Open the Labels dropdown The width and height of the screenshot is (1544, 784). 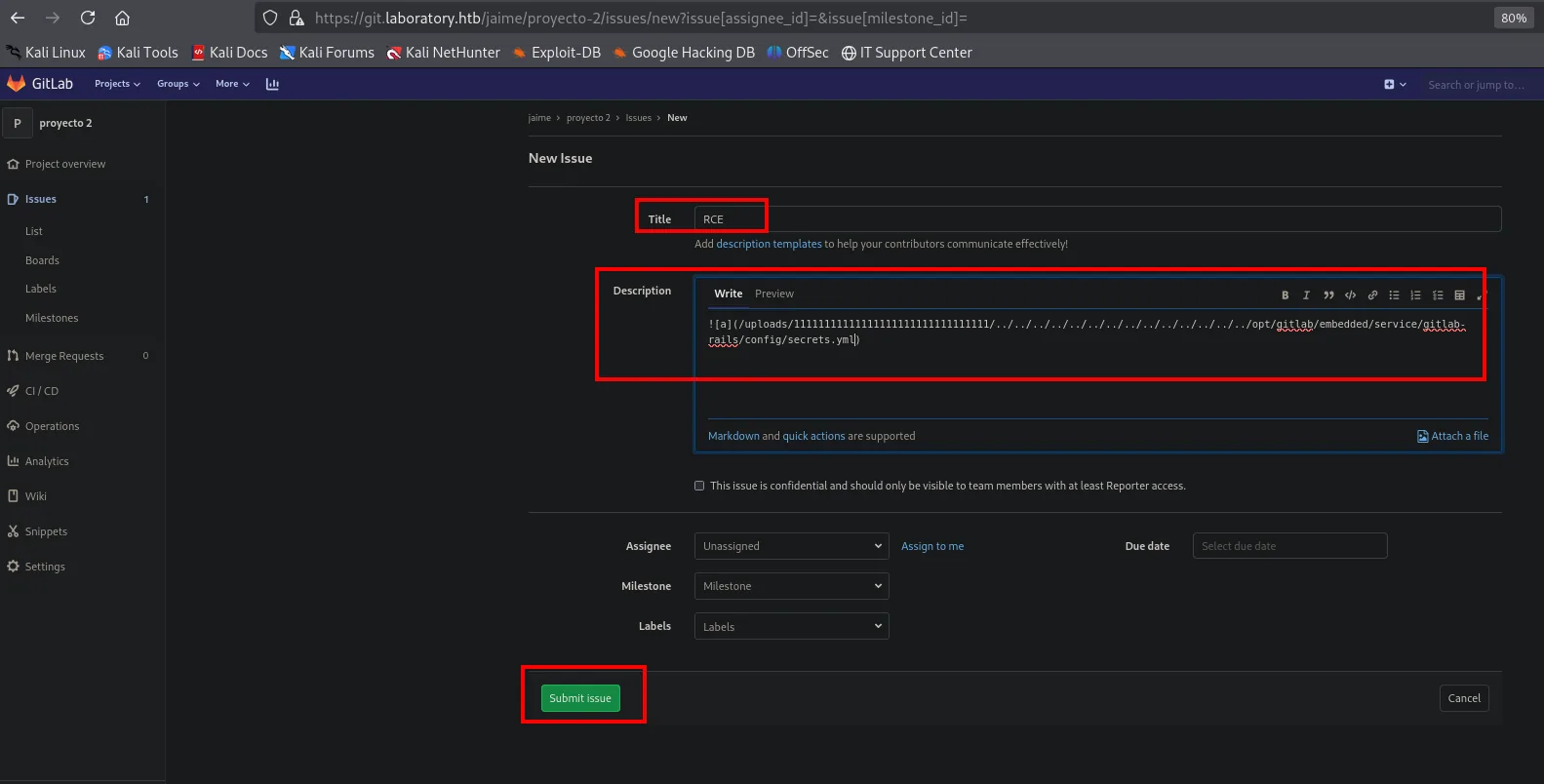tap(791, 626)
